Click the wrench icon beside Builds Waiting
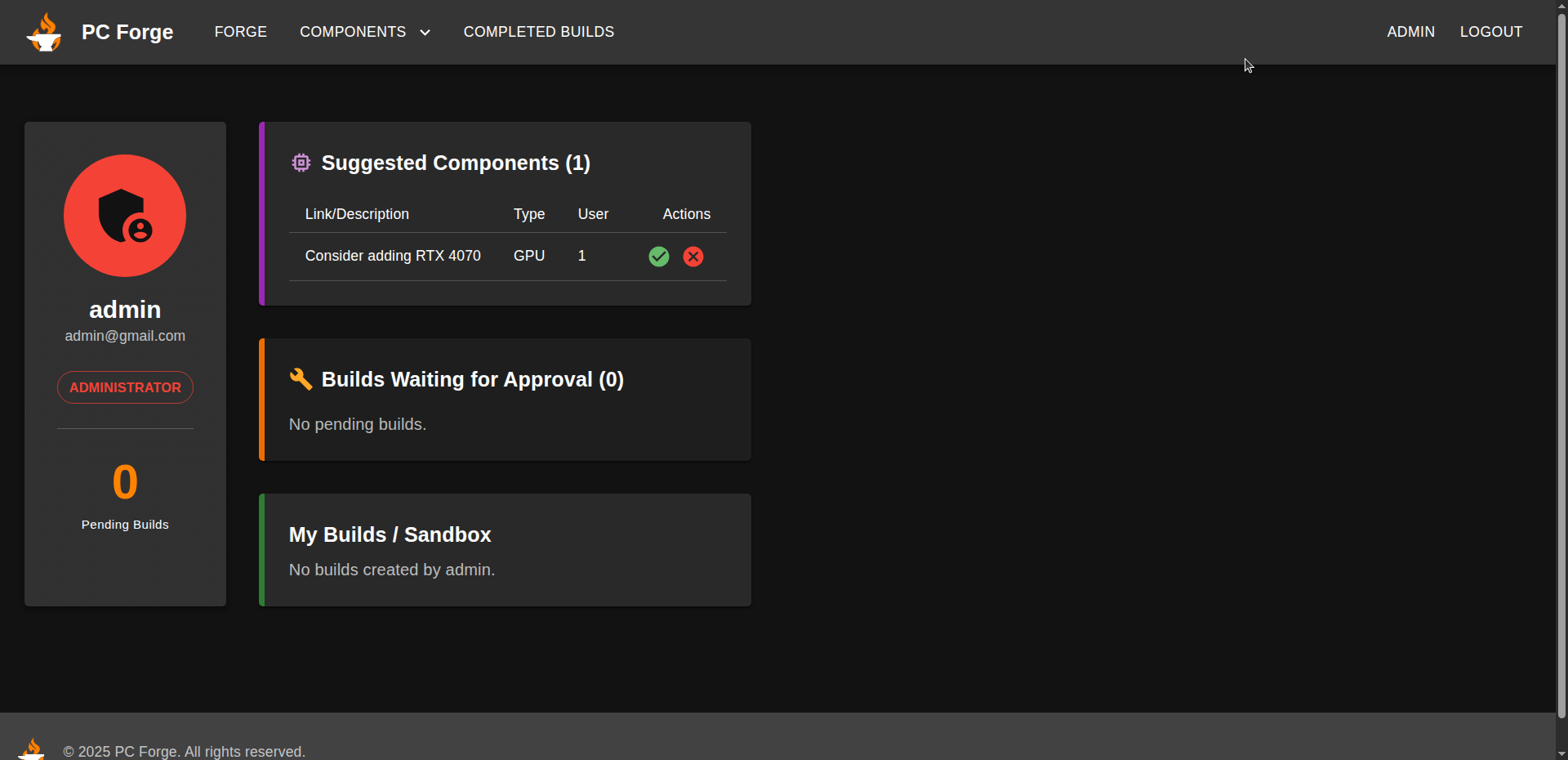 tap(301, 379)
